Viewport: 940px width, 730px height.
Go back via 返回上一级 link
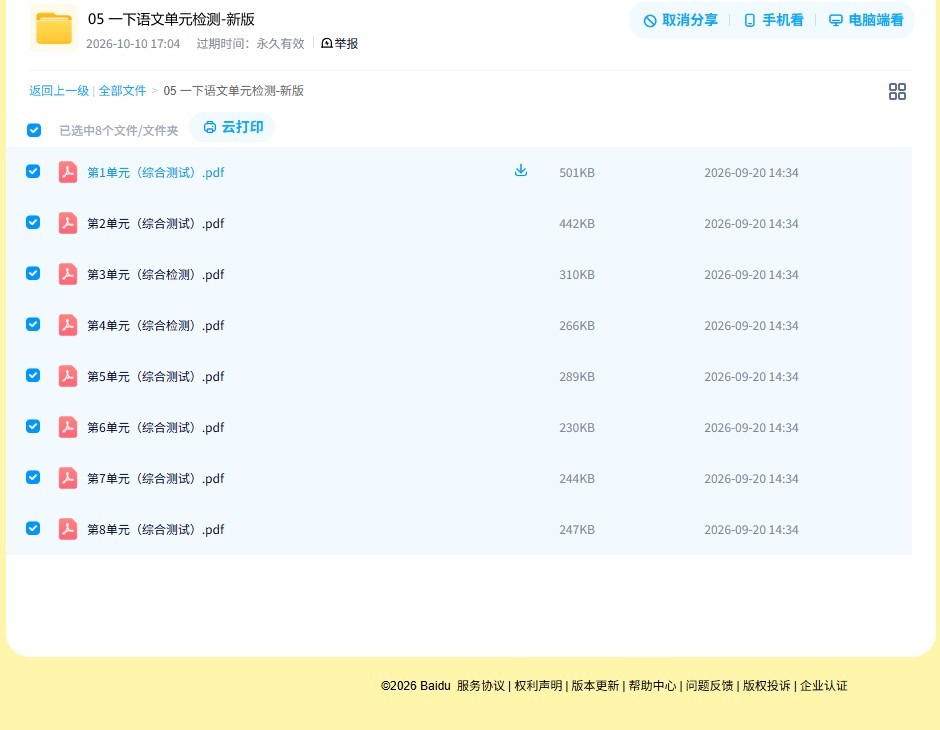point(59,91)
